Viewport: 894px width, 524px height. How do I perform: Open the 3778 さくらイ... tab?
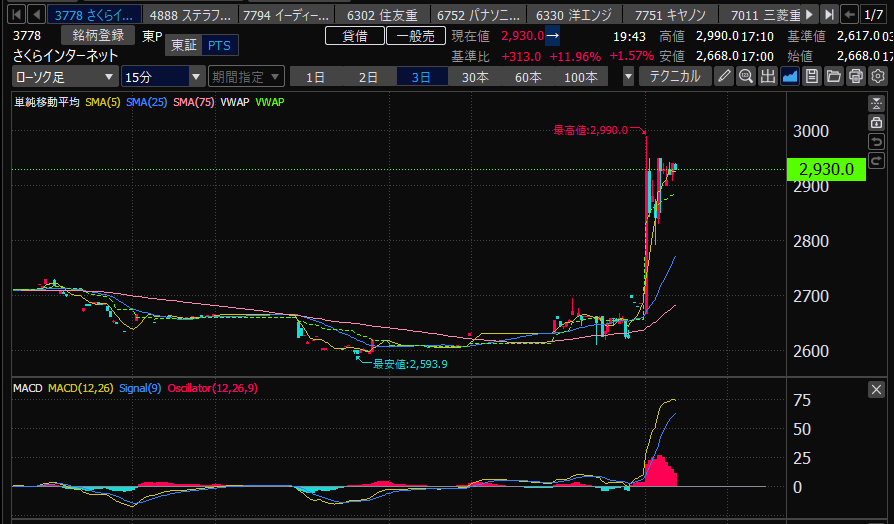click(94, 14)
